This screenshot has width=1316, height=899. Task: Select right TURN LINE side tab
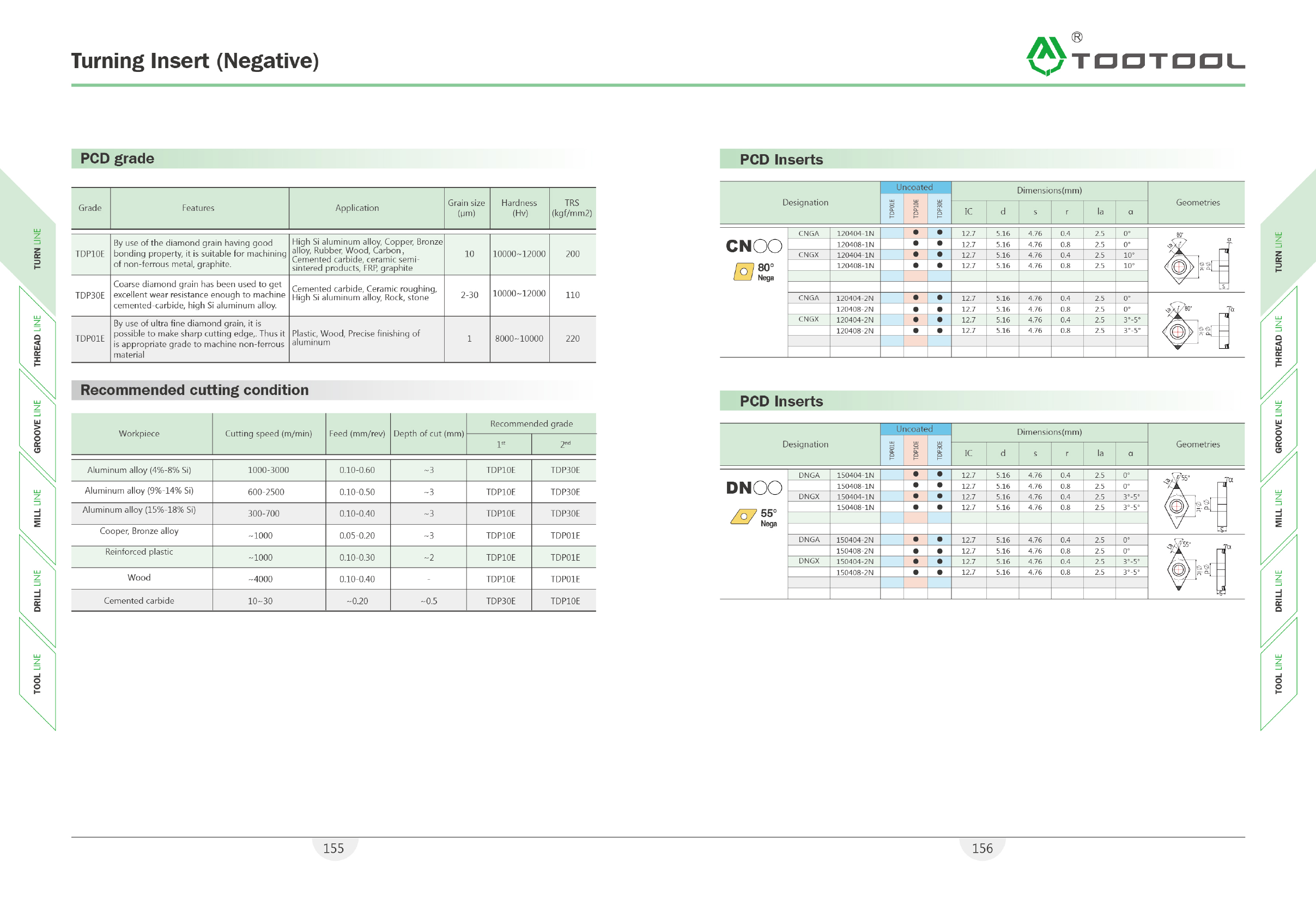(1278, 252)
